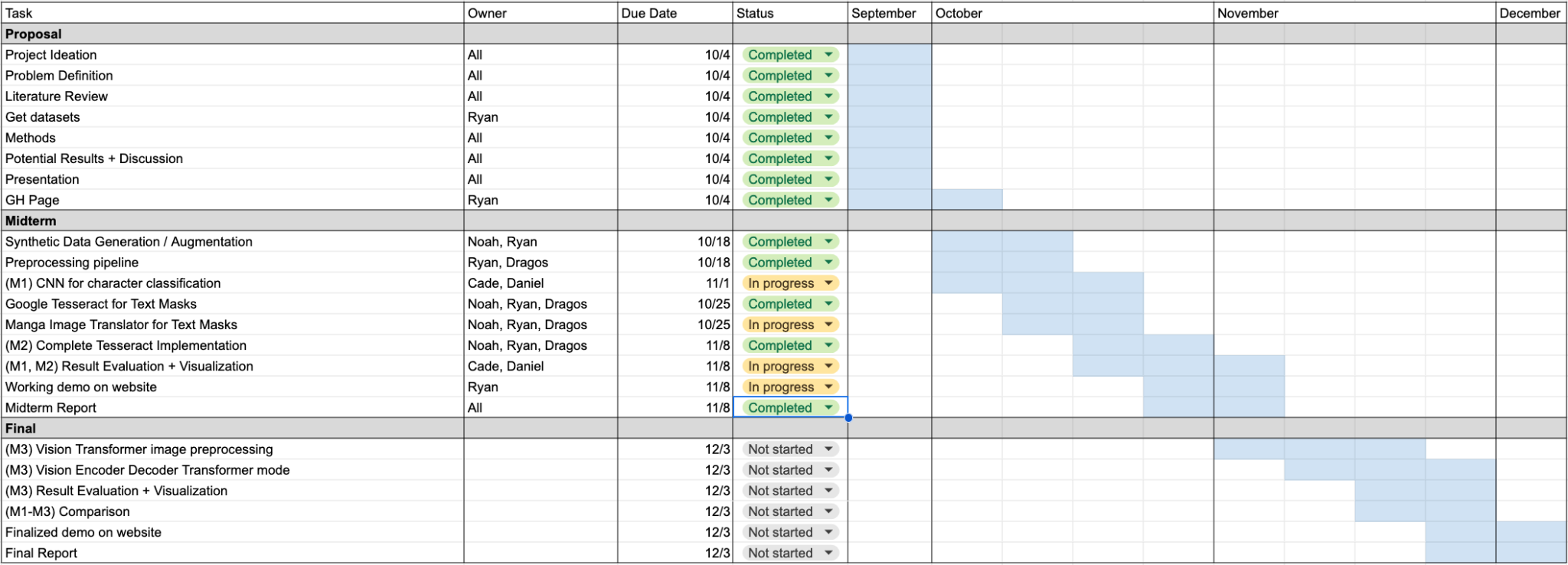The height and width of the screenshot is (565, 1568).
Task: Click the Preprocessing pipeline task cell
Action: click(x=233, y=262)
